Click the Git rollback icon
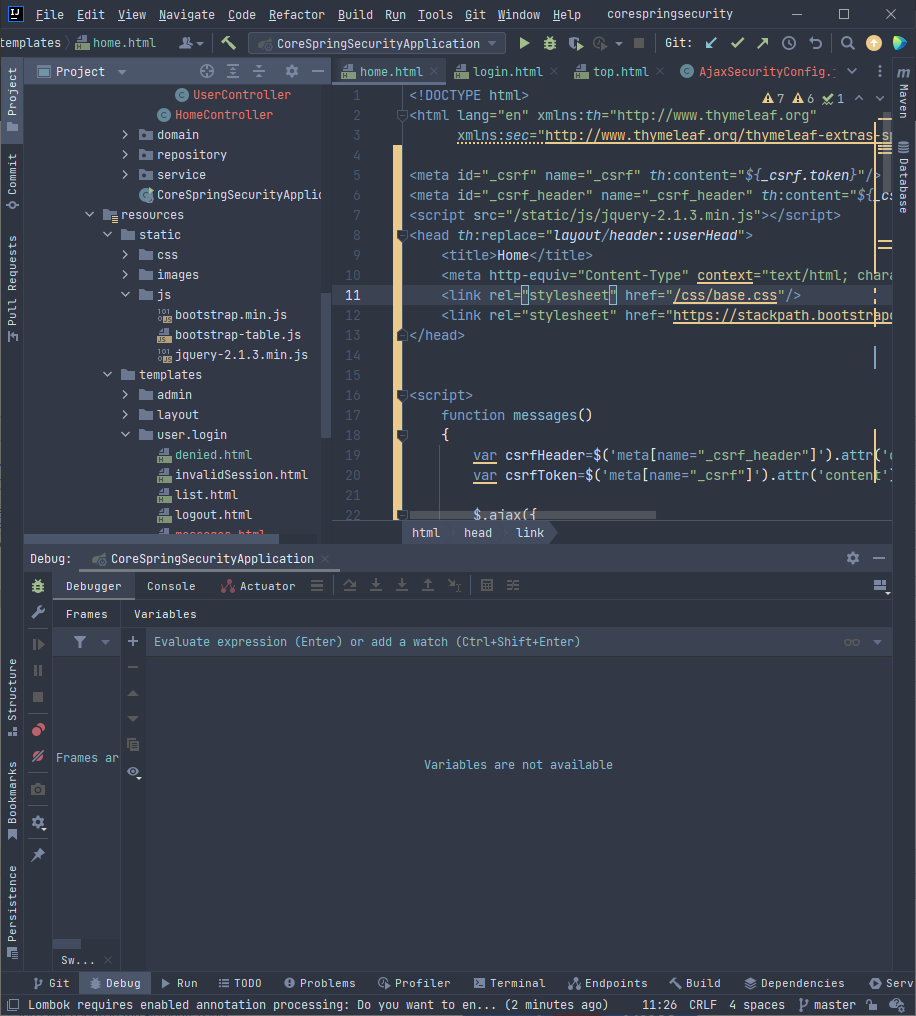The width and height of the screenshot is (916, 1016). (815, 43)
